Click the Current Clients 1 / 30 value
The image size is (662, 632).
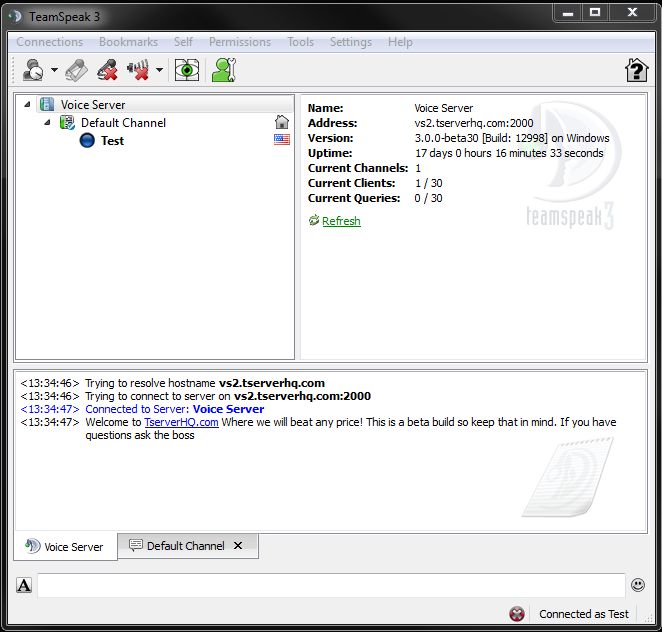tap(429, 183)
